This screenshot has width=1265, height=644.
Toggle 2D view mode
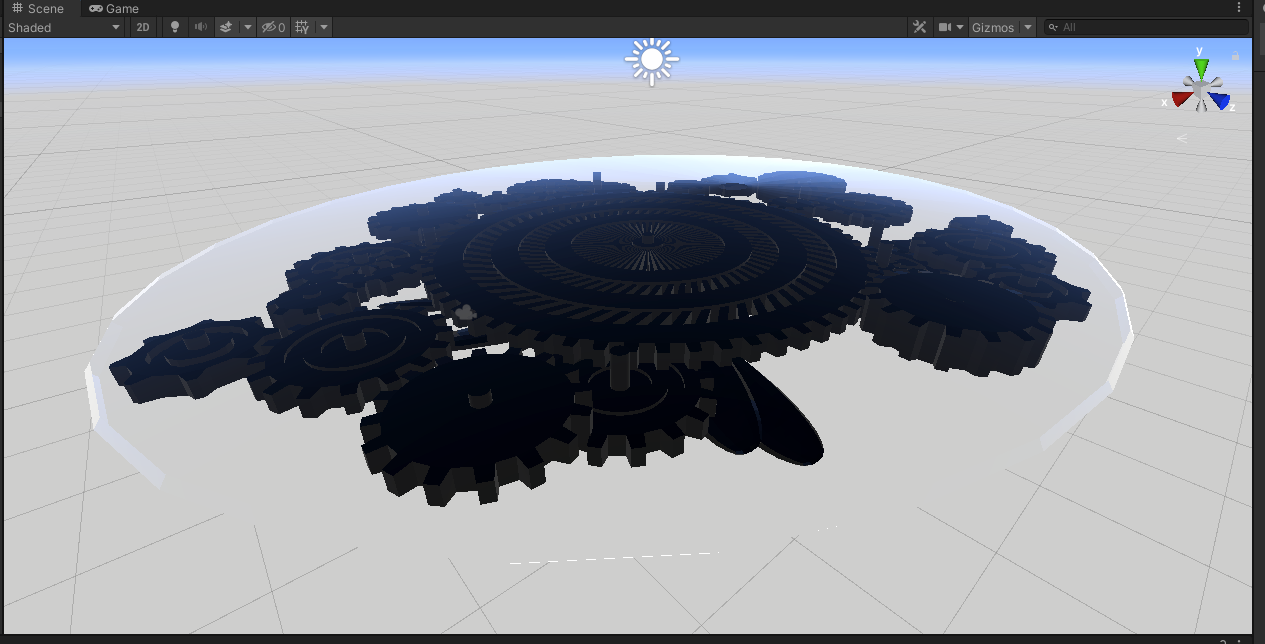(143, 27)
